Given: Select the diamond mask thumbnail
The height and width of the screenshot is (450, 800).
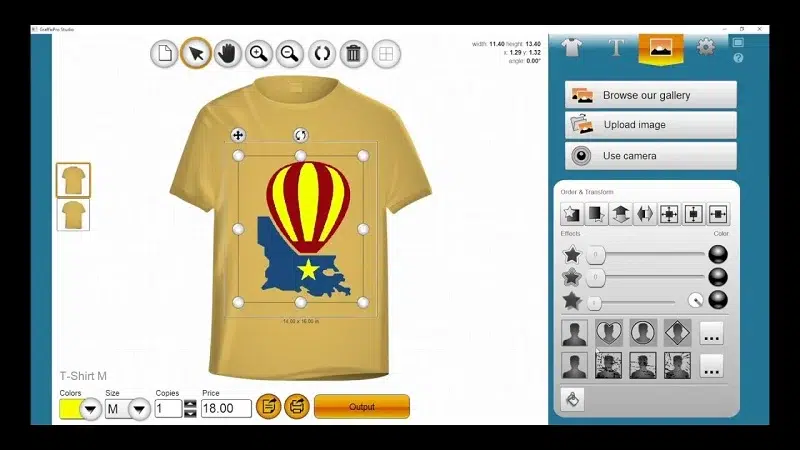Looking at the screenshot, I should click(678, 333).
